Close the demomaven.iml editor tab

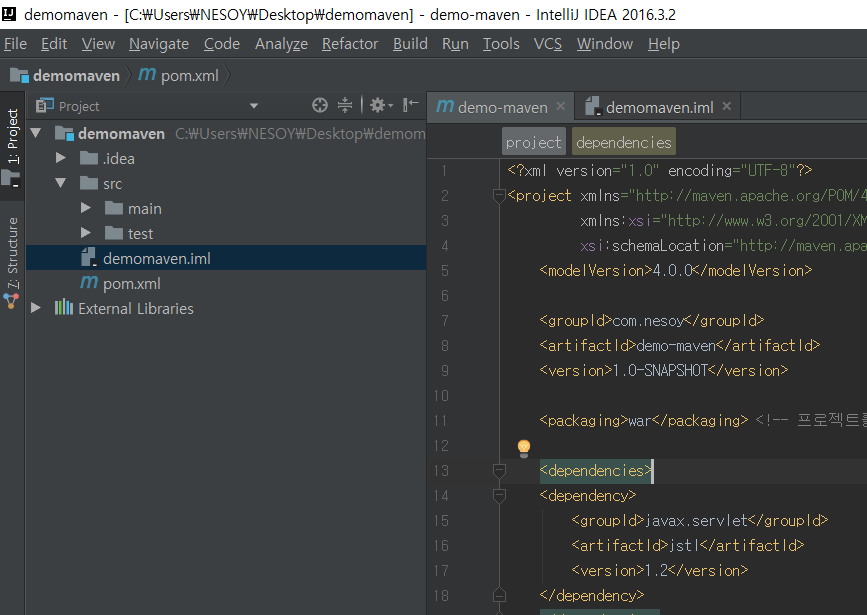(x=727, y=106)
